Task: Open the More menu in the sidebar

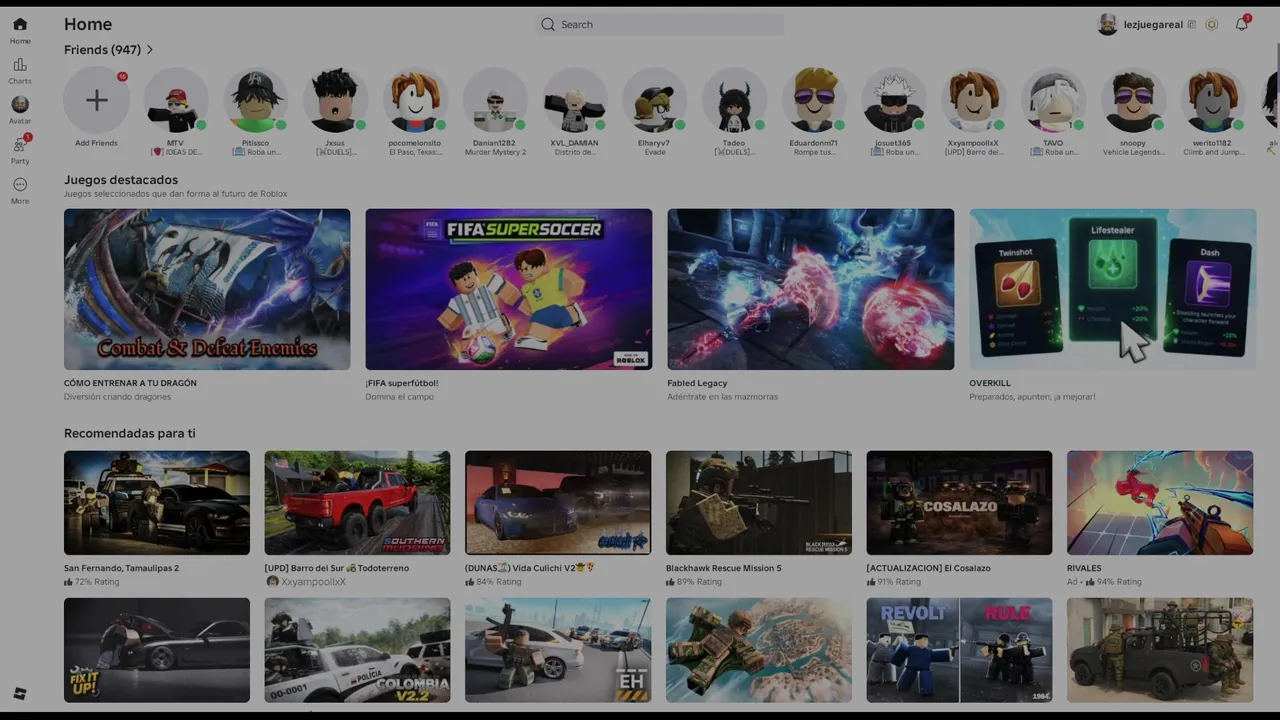Action: (20, 185)
